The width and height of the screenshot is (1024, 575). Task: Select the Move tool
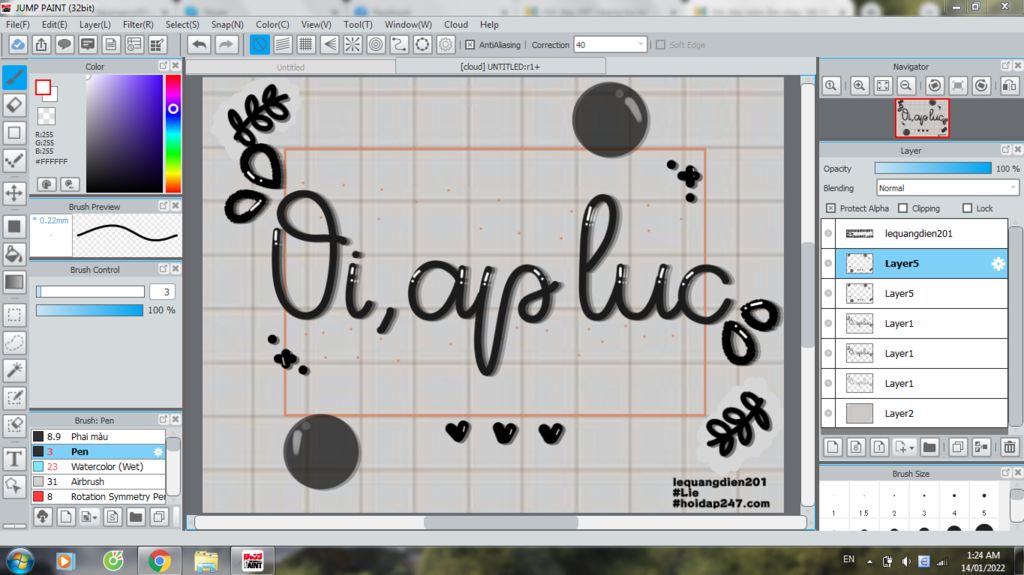(x=15, y=193)
